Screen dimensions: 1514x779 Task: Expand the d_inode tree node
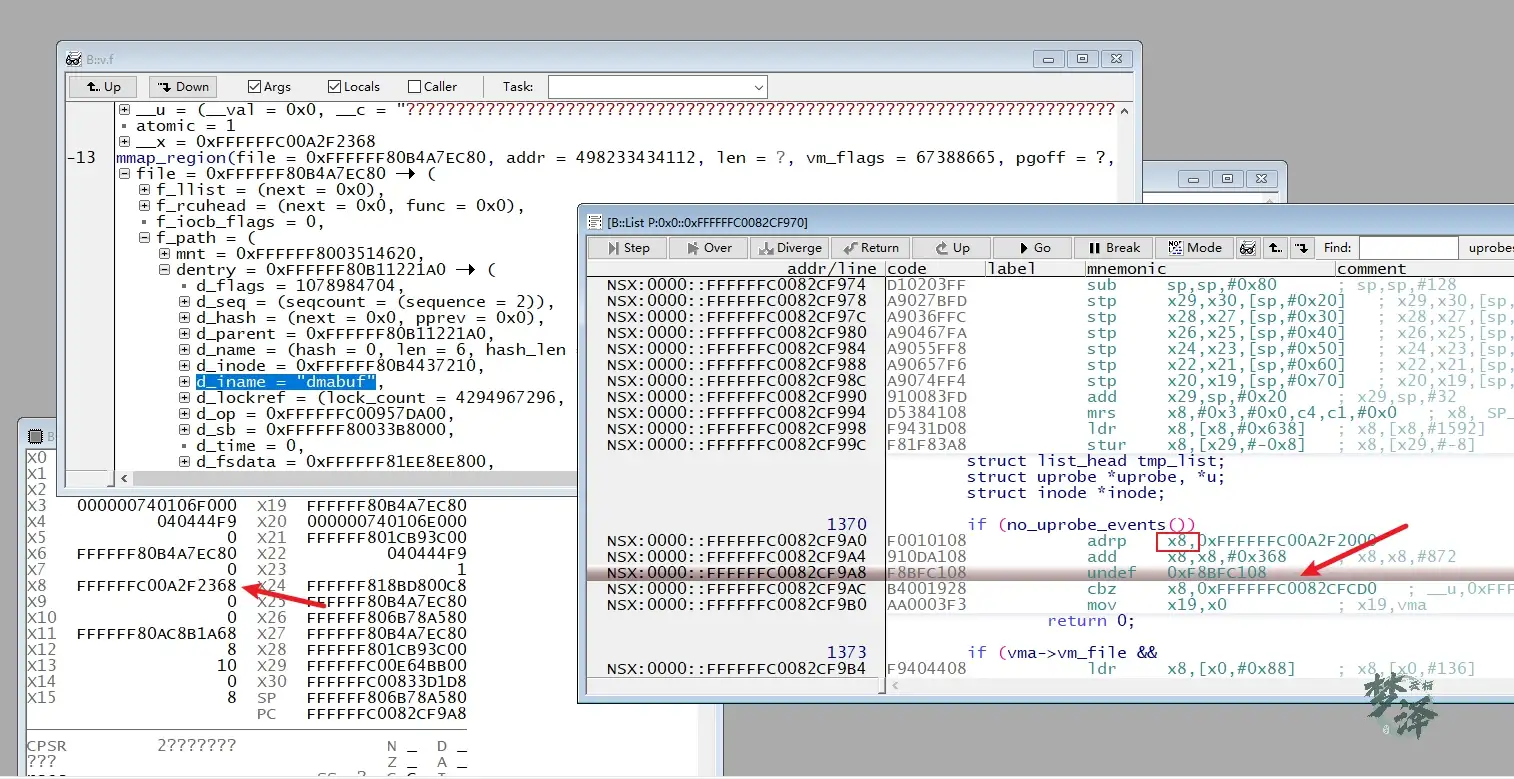click(185, 366)
